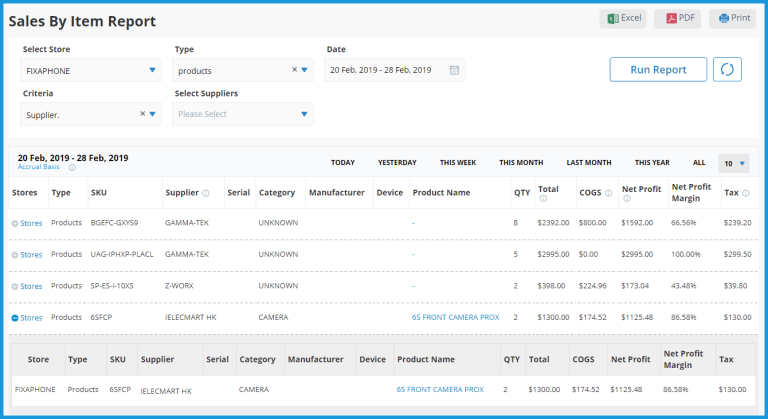
Task: Filter report by YESTERDAY
Action: point(397,163)
